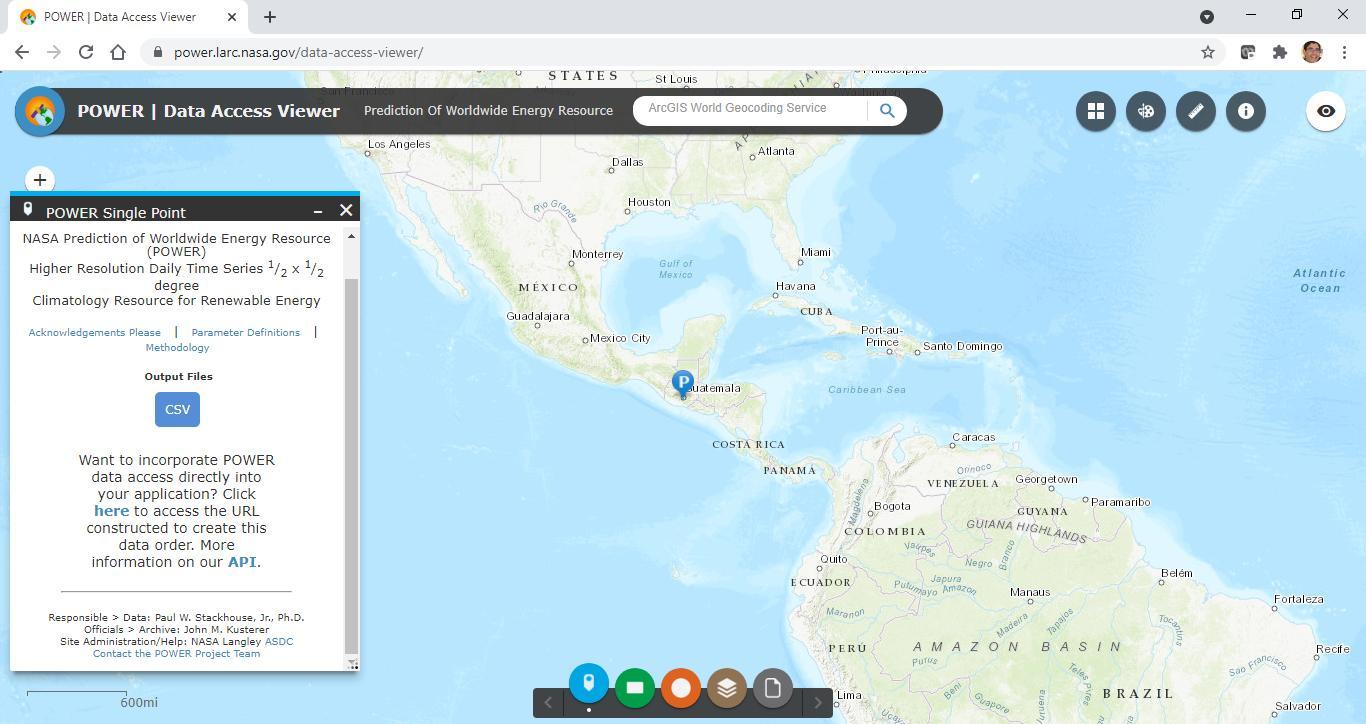Screen dimensions: 1366x724
Task: Open a new browser tab
Action: [x=270, y=17]
